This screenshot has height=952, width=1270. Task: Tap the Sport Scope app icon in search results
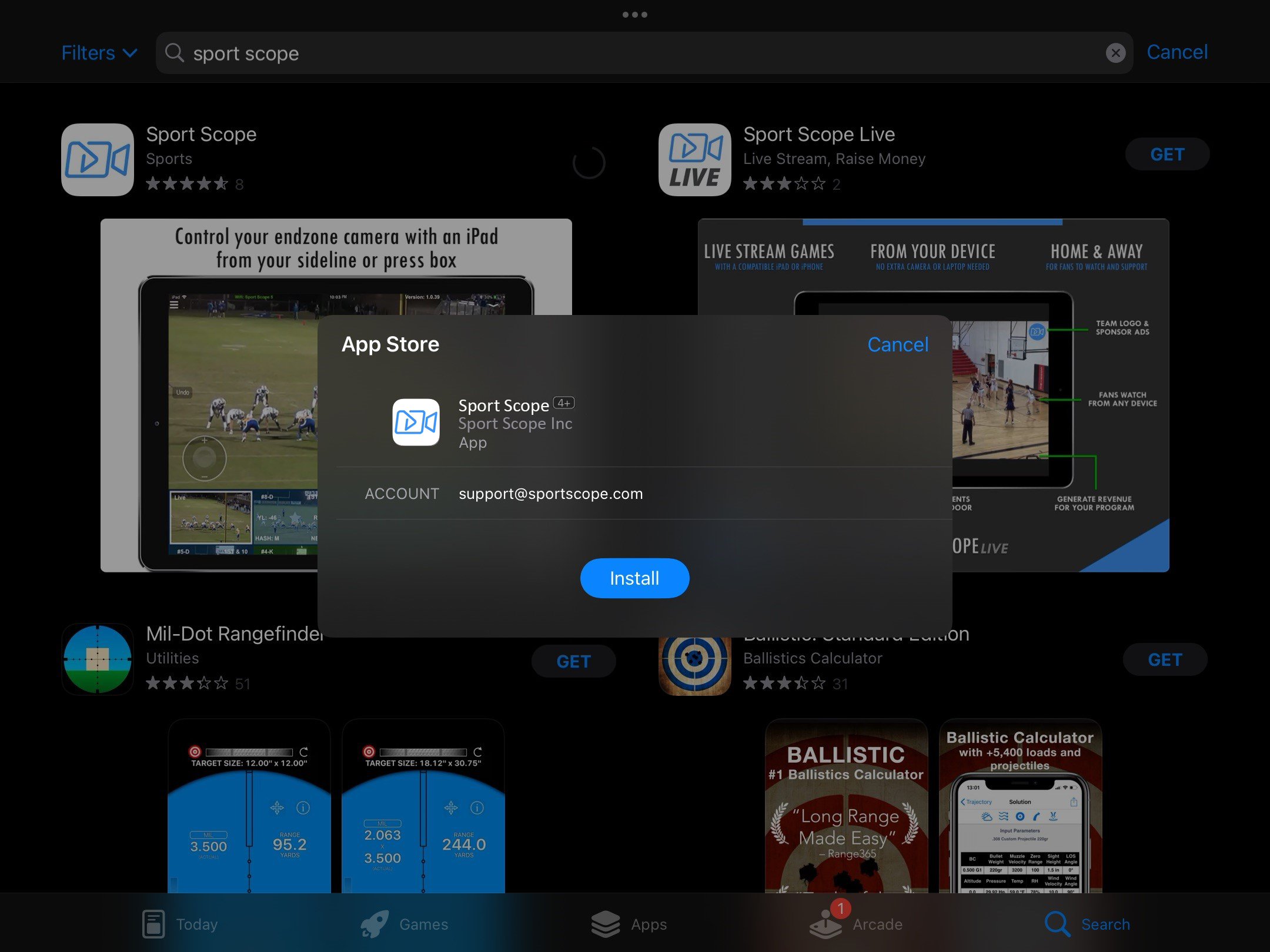pos(97,159)
